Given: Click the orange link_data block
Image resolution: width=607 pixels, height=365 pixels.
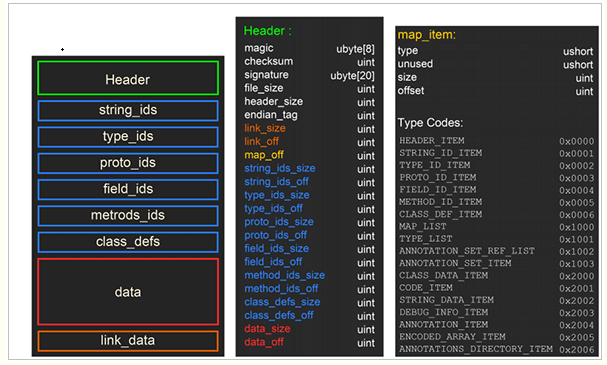Looking at the screenshot, I should [x=128, y=341].
